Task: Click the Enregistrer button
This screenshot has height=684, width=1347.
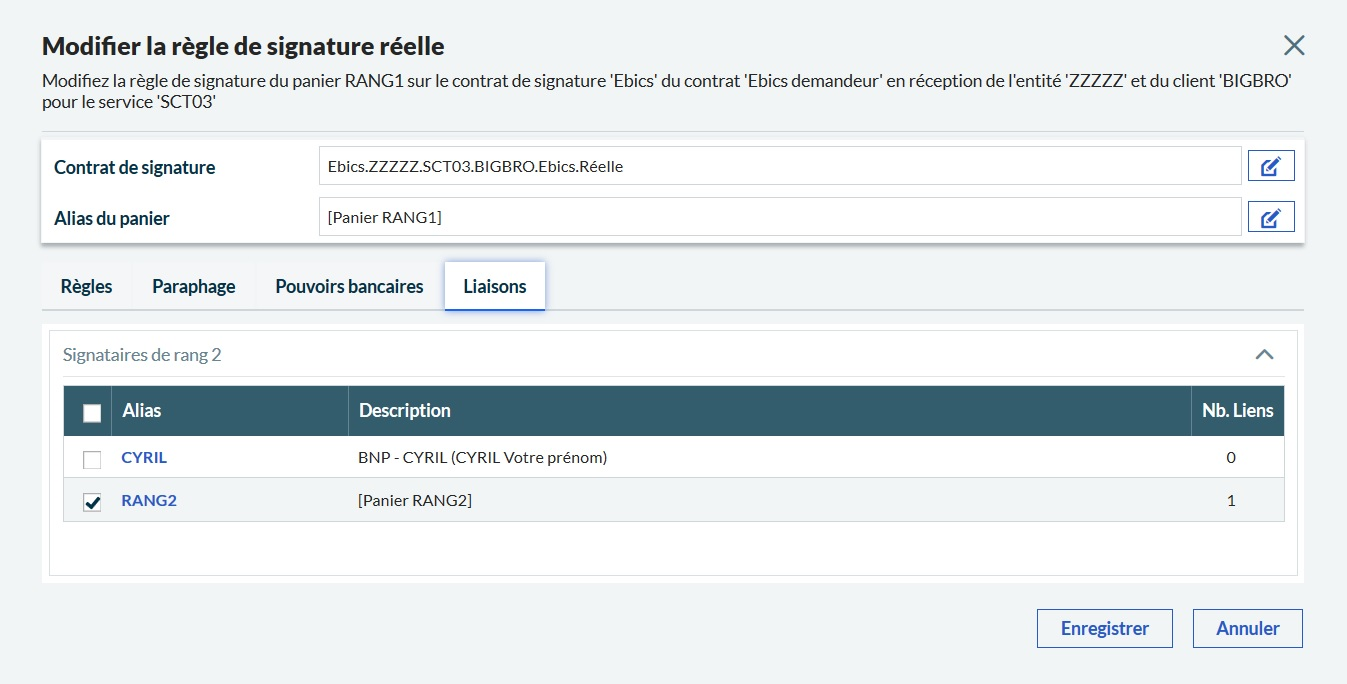Action: tap(1104, 629)
